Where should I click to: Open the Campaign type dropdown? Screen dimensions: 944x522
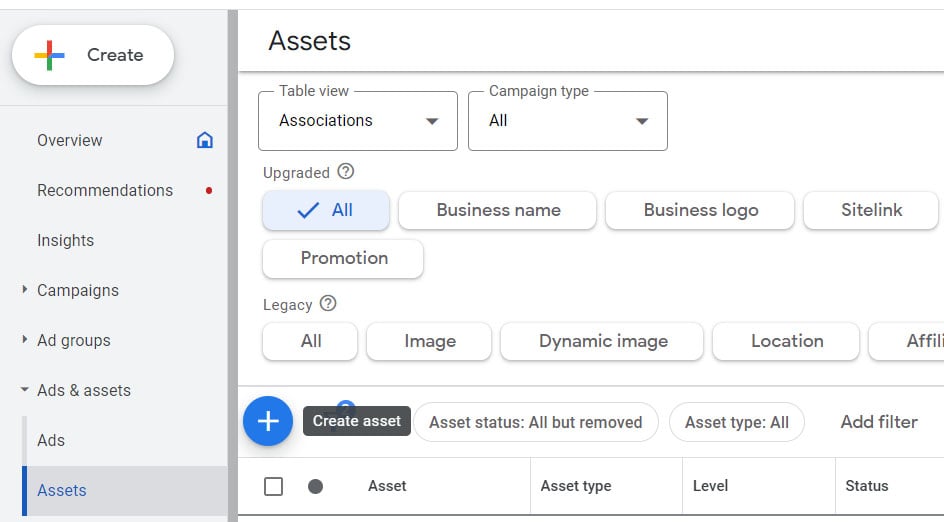tap(567, 121)
